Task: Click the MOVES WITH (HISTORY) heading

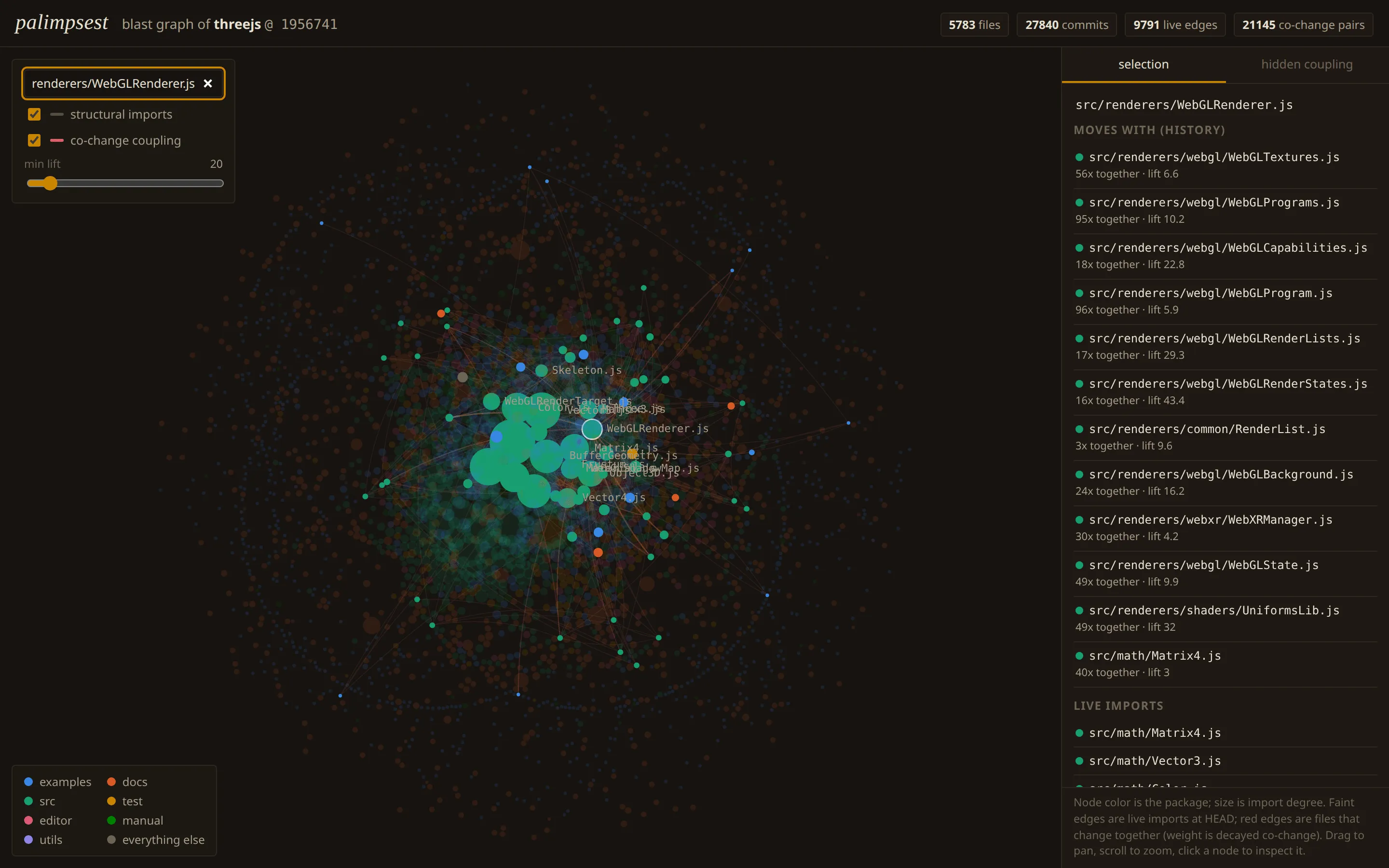Action: (1149, 130)
